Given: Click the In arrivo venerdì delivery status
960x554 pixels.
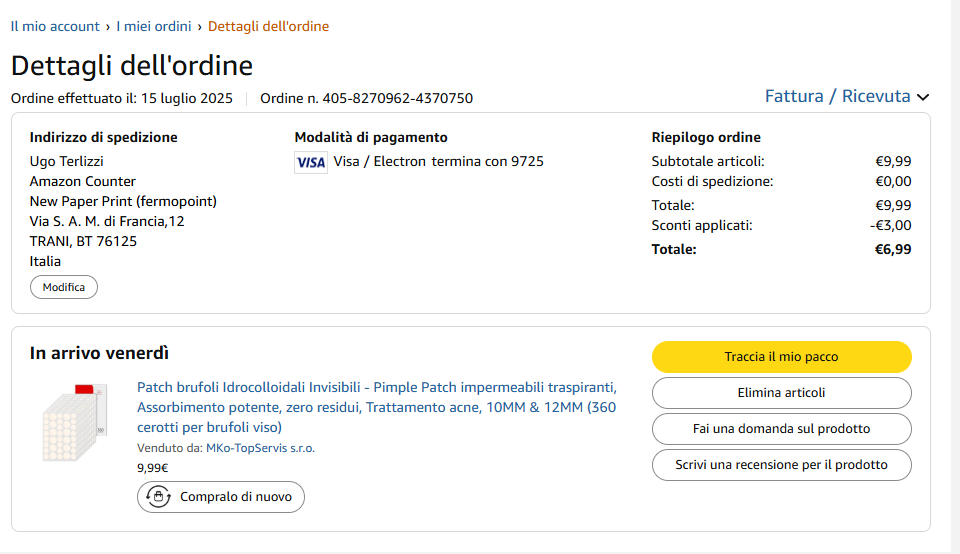Looking at the screenshot, I should click(x=99, y=353).
